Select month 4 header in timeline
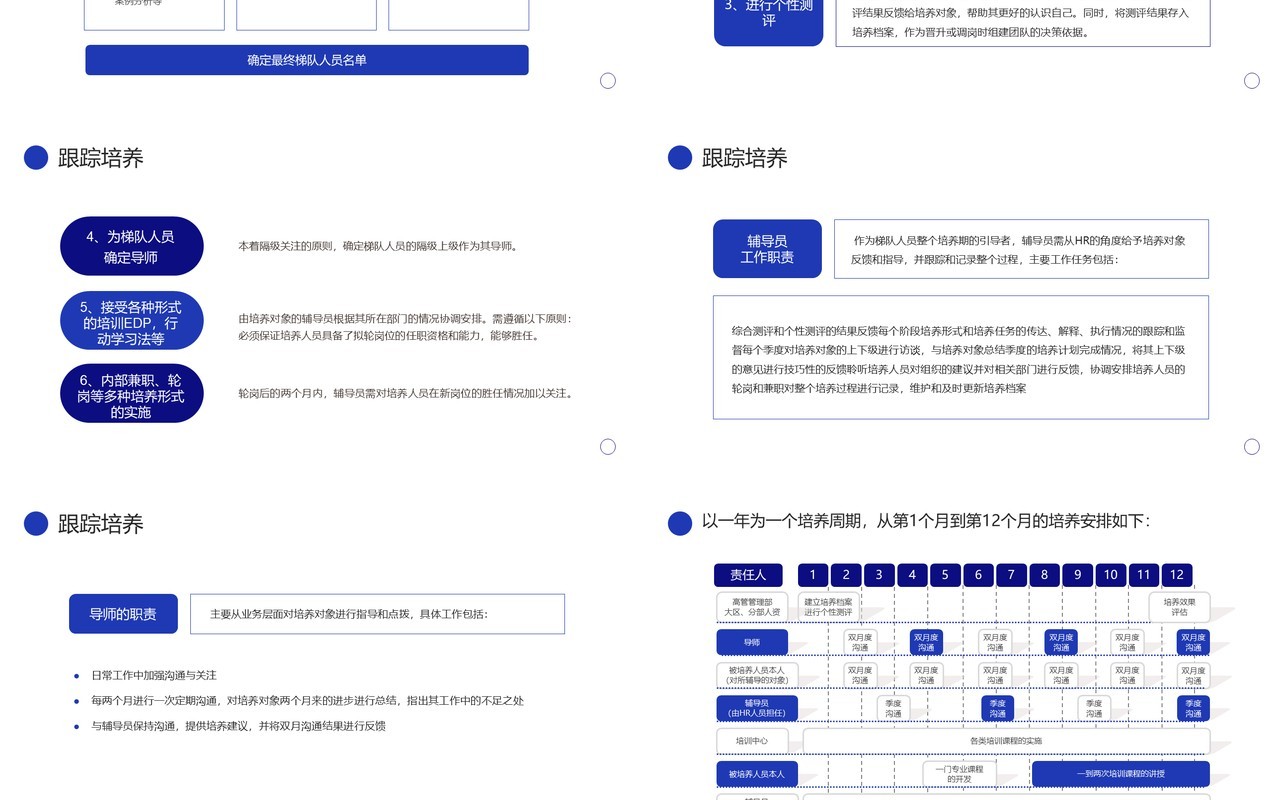 tap(912, 575)
